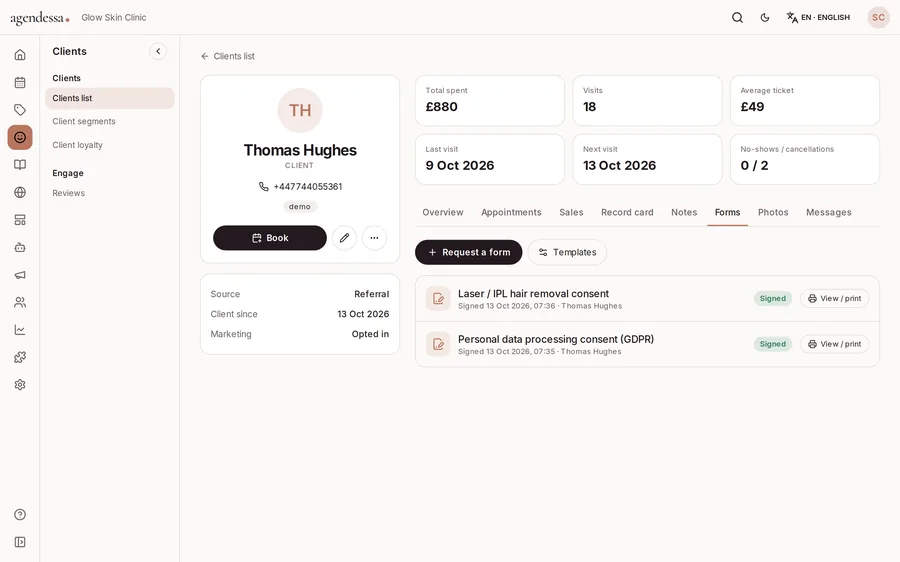The height and width of the screenshot is (562, 900).
Task: Open the calendar icon in sidebar
Action: coord(20,82)
